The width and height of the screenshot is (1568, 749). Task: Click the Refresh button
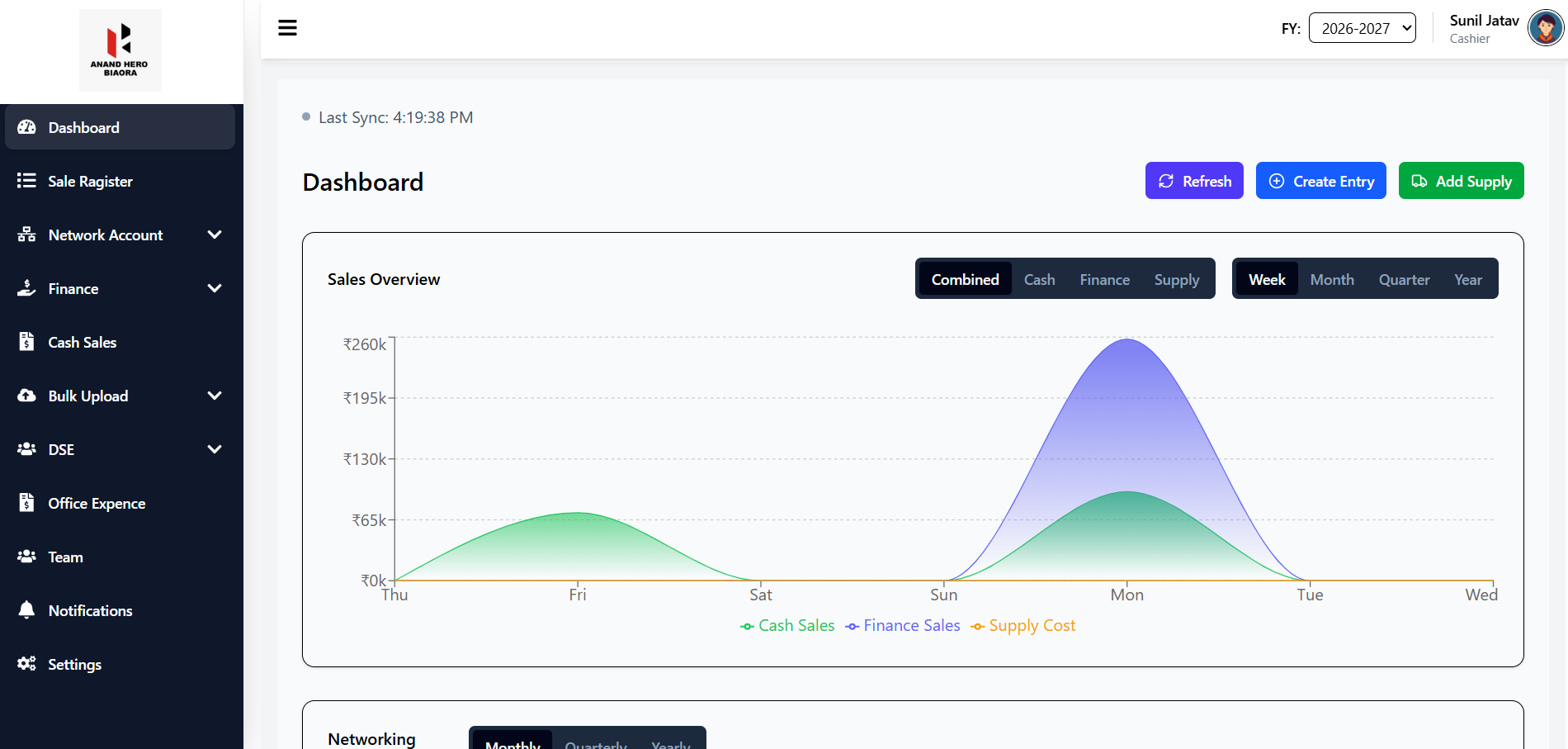click(x=1194, y=181)
